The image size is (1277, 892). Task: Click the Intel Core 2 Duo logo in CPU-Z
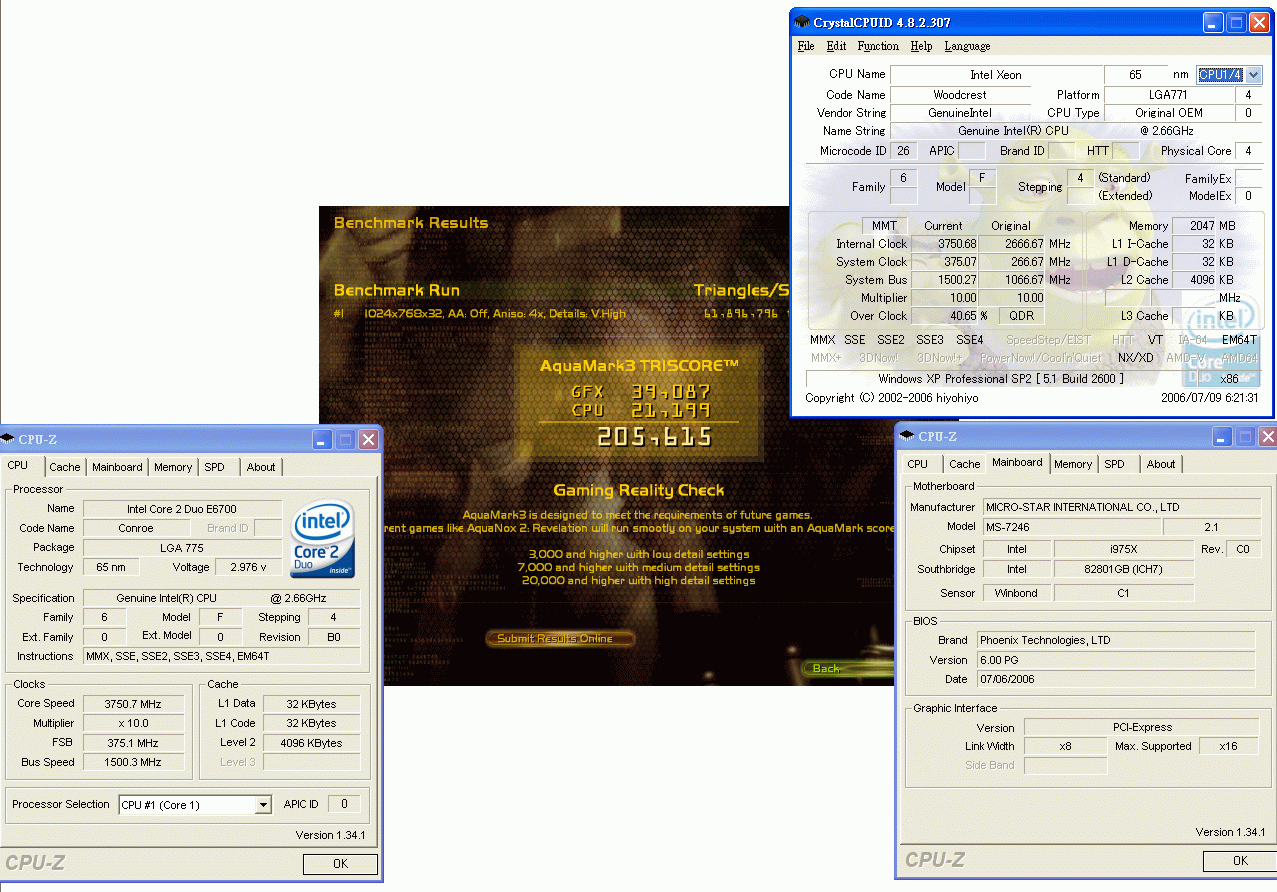pos(323,540)
